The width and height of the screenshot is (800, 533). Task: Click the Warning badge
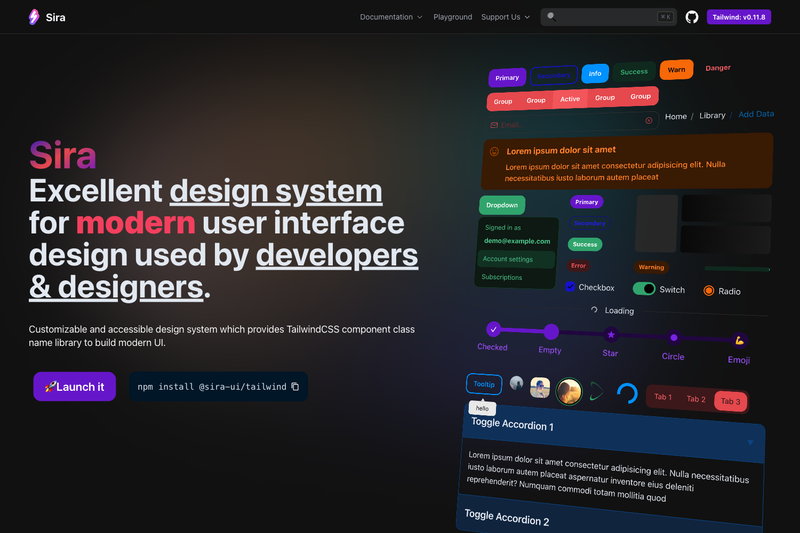pos(651,267)
